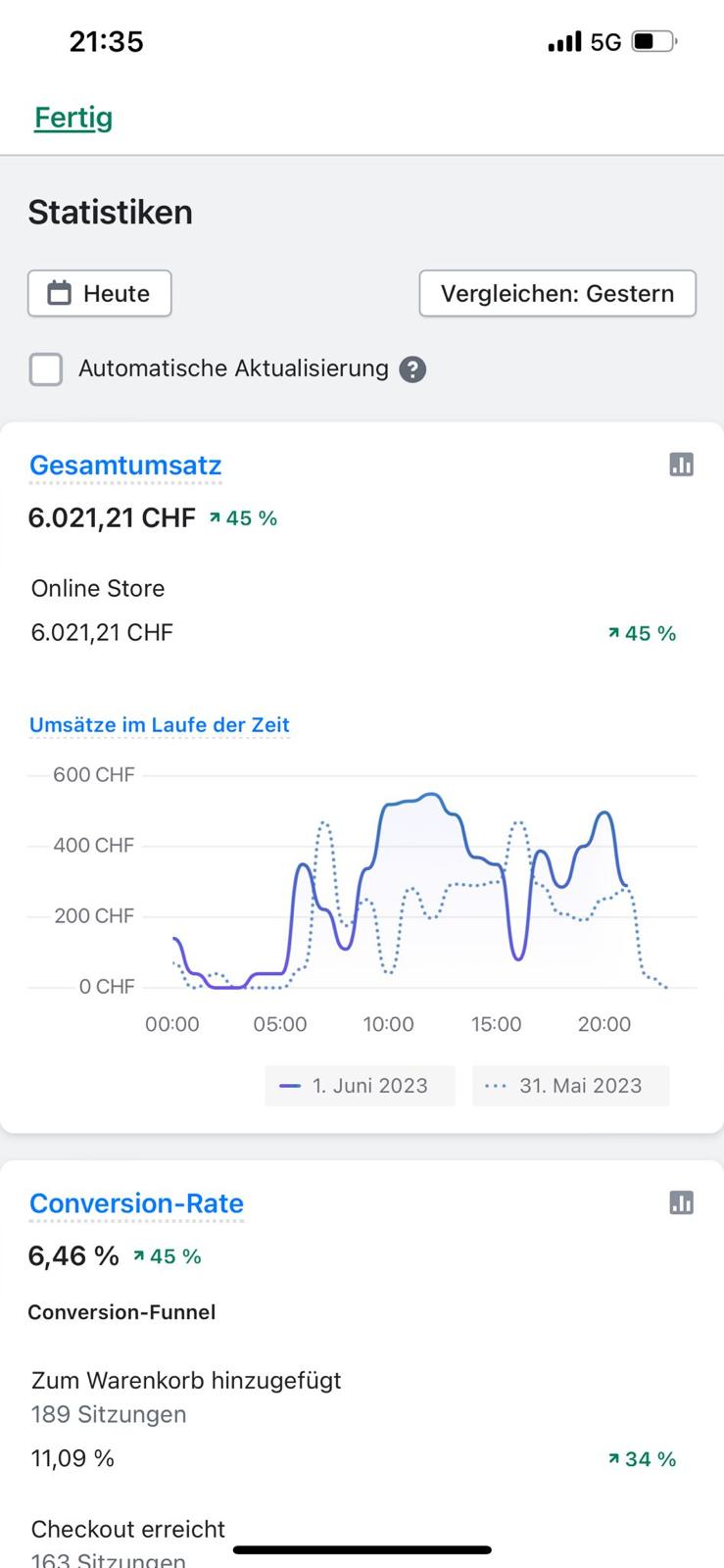Open Vergleichen: Gestern comparison selector
This screenshot has height=1568, width=724.
[x=557, y=293]
